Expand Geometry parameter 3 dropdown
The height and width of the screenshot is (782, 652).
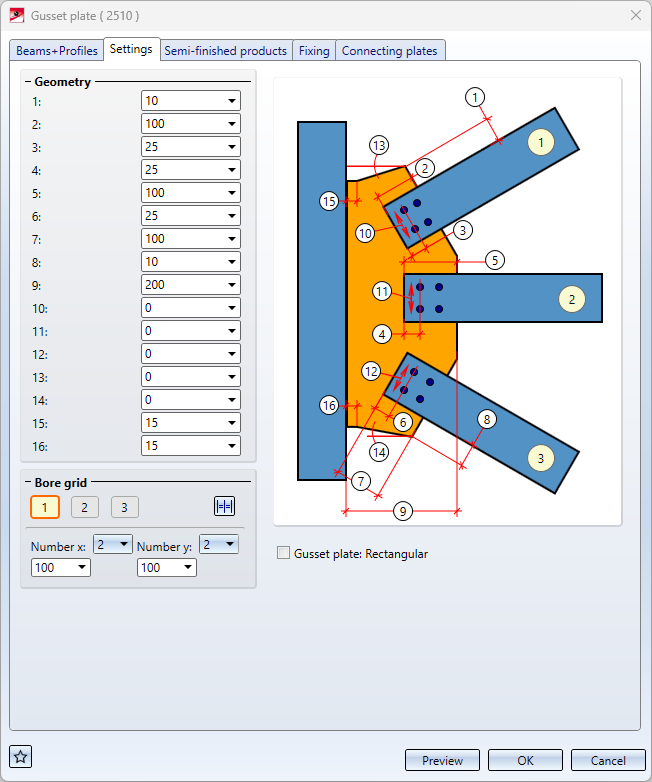[232, 147]
